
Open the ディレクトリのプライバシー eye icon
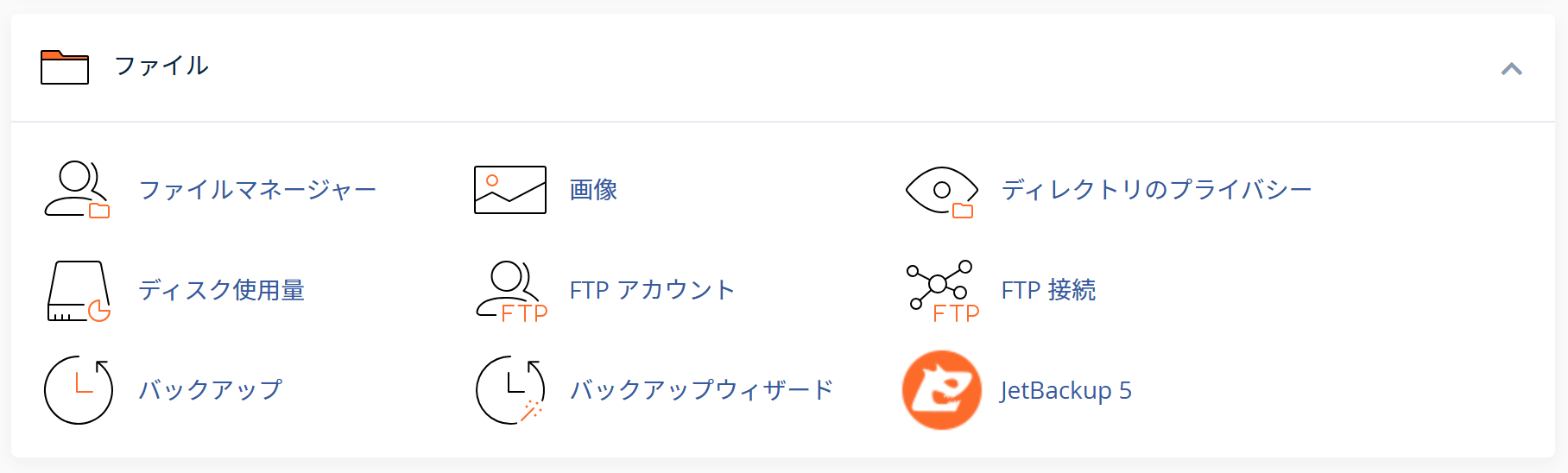point(941,192)
